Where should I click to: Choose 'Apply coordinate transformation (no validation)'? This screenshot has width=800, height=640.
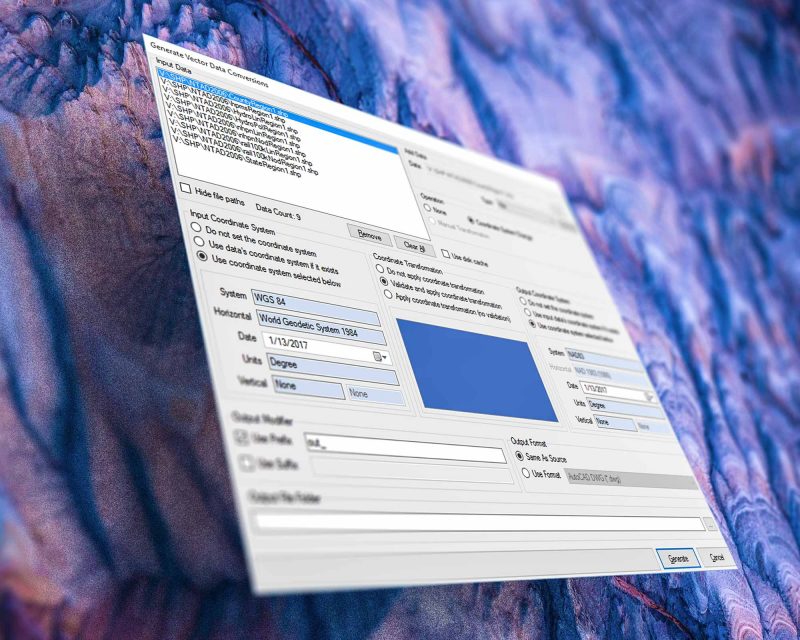click(x=388, y=294)
